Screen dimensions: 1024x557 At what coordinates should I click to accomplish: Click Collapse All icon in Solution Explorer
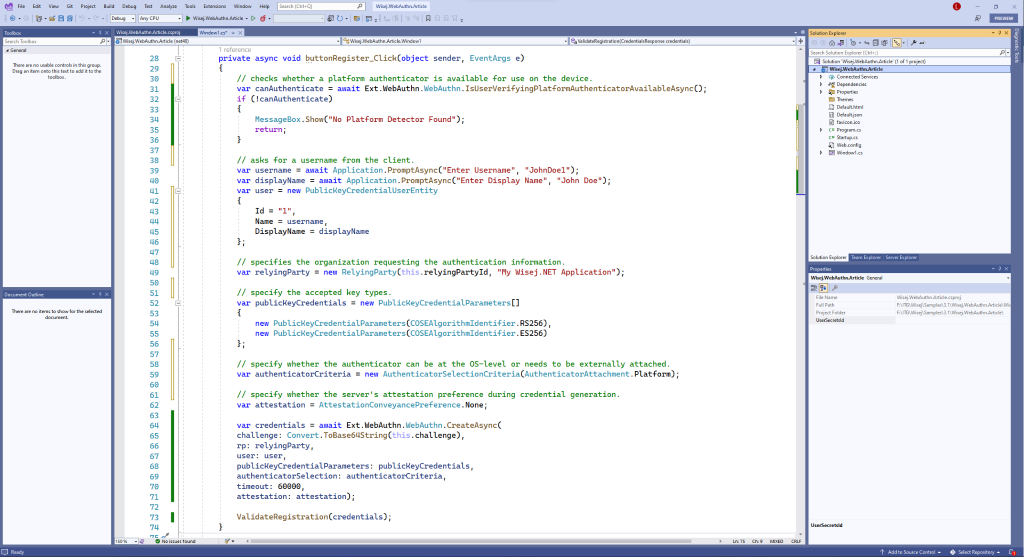(x=876, y=43)
